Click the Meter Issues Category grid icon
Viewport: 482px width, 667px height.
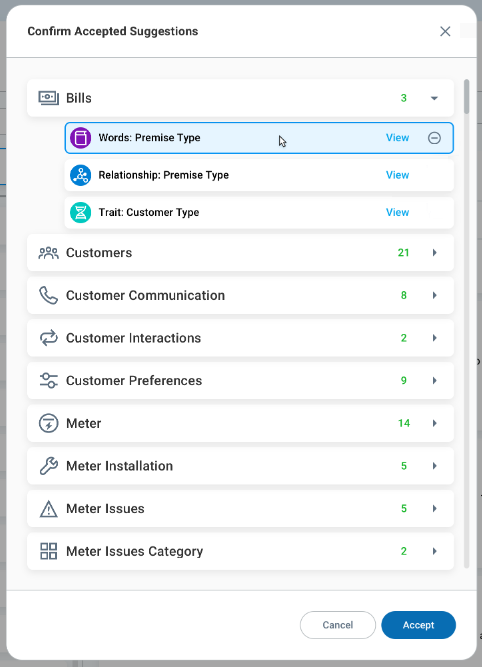[x=48, y=551]
